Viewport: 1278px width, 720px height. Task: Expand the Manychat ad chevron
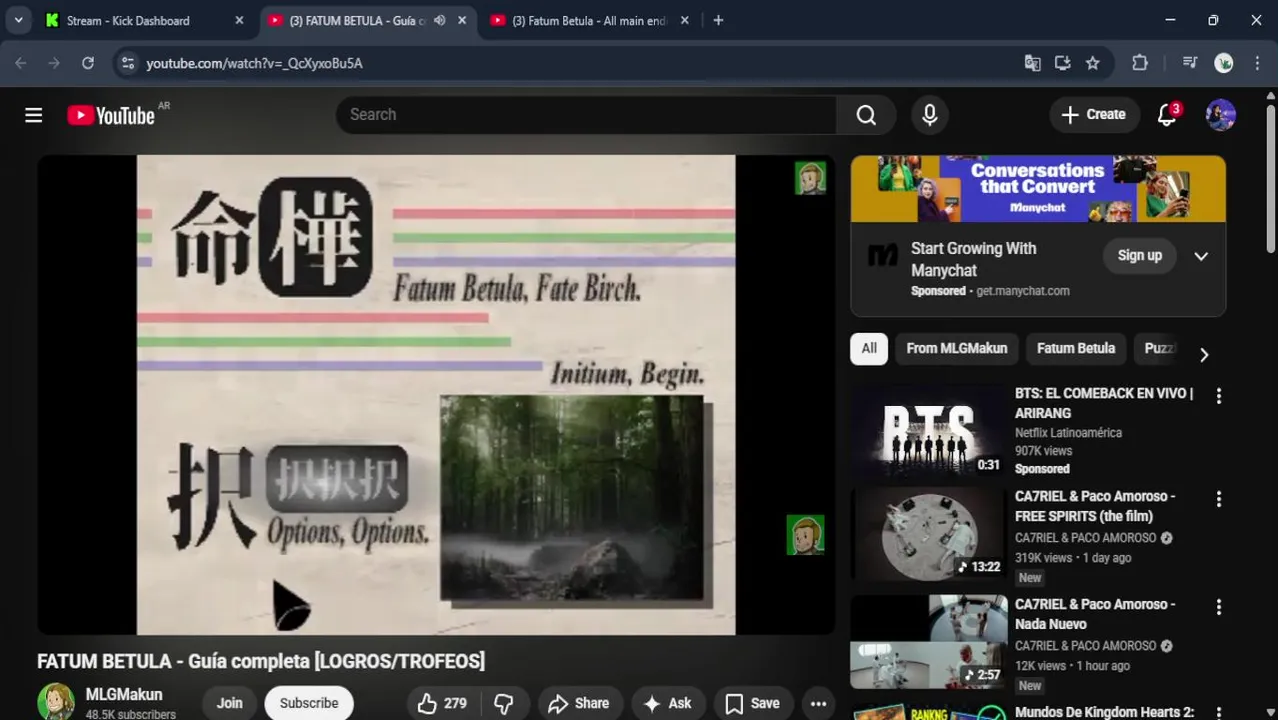(x=1201, y=256)
